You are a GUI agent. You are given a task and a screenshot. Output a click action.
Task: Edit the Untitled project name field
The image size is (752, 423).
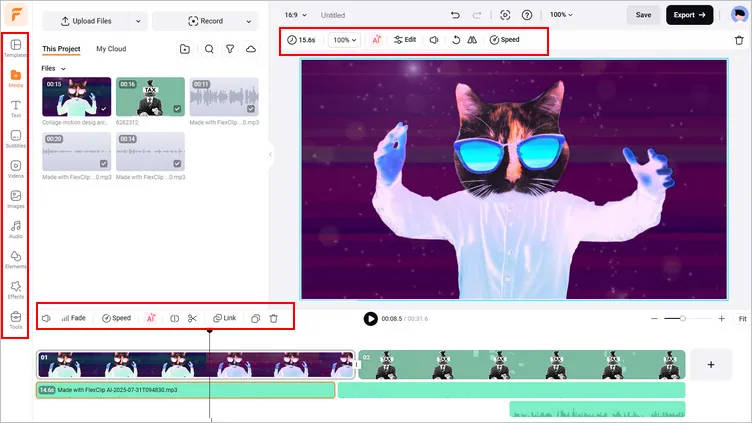[333, 15]
